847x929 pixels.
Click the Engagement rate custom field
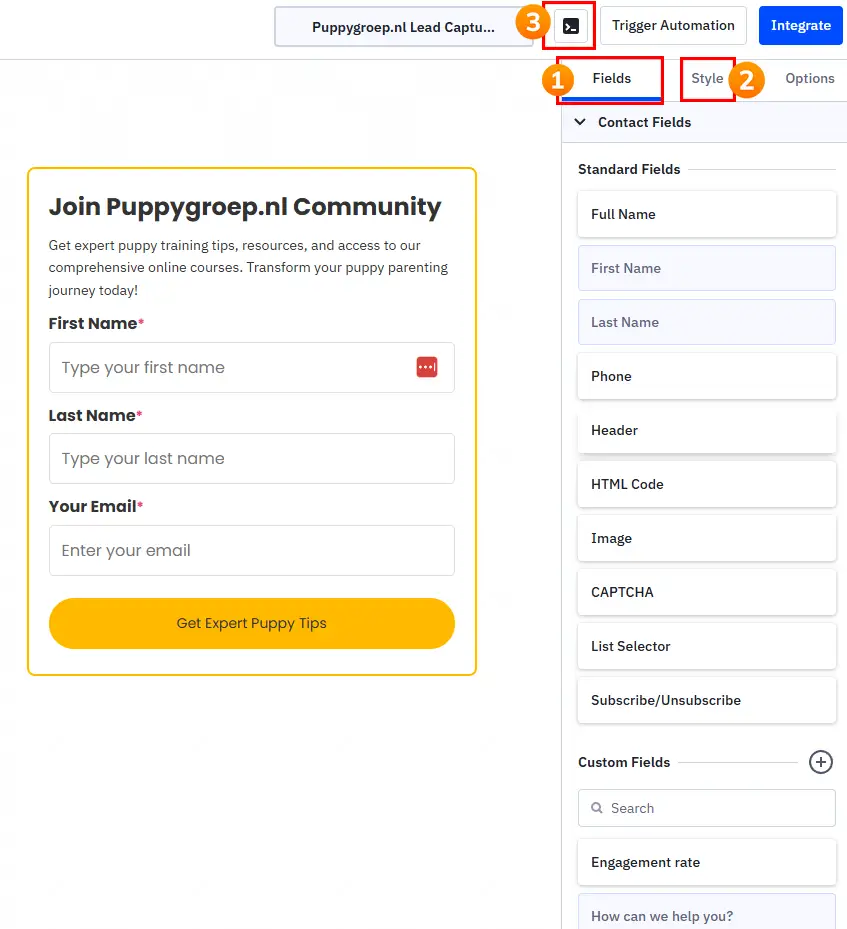click(x=706, y=862)
